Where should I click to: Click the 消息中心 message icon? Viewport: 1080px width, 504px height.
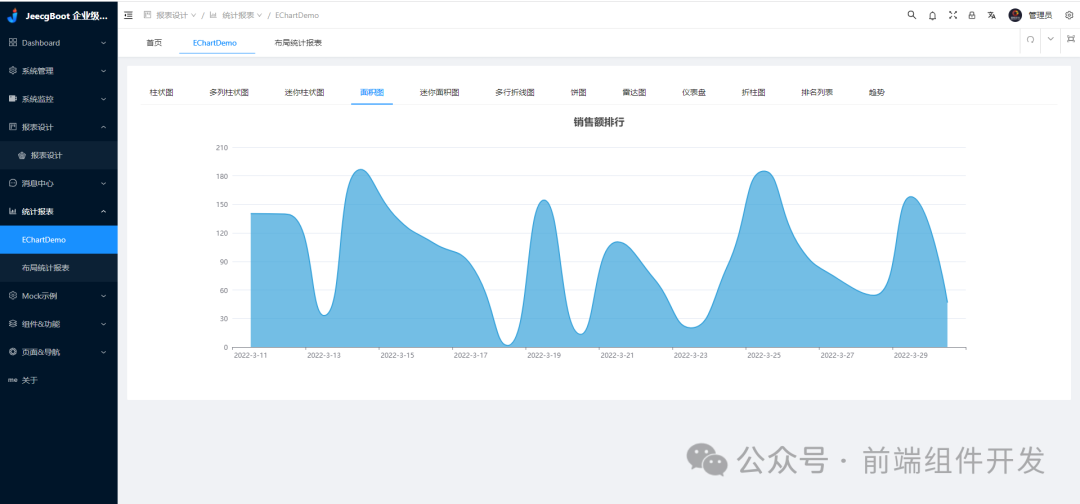[12, 183]
